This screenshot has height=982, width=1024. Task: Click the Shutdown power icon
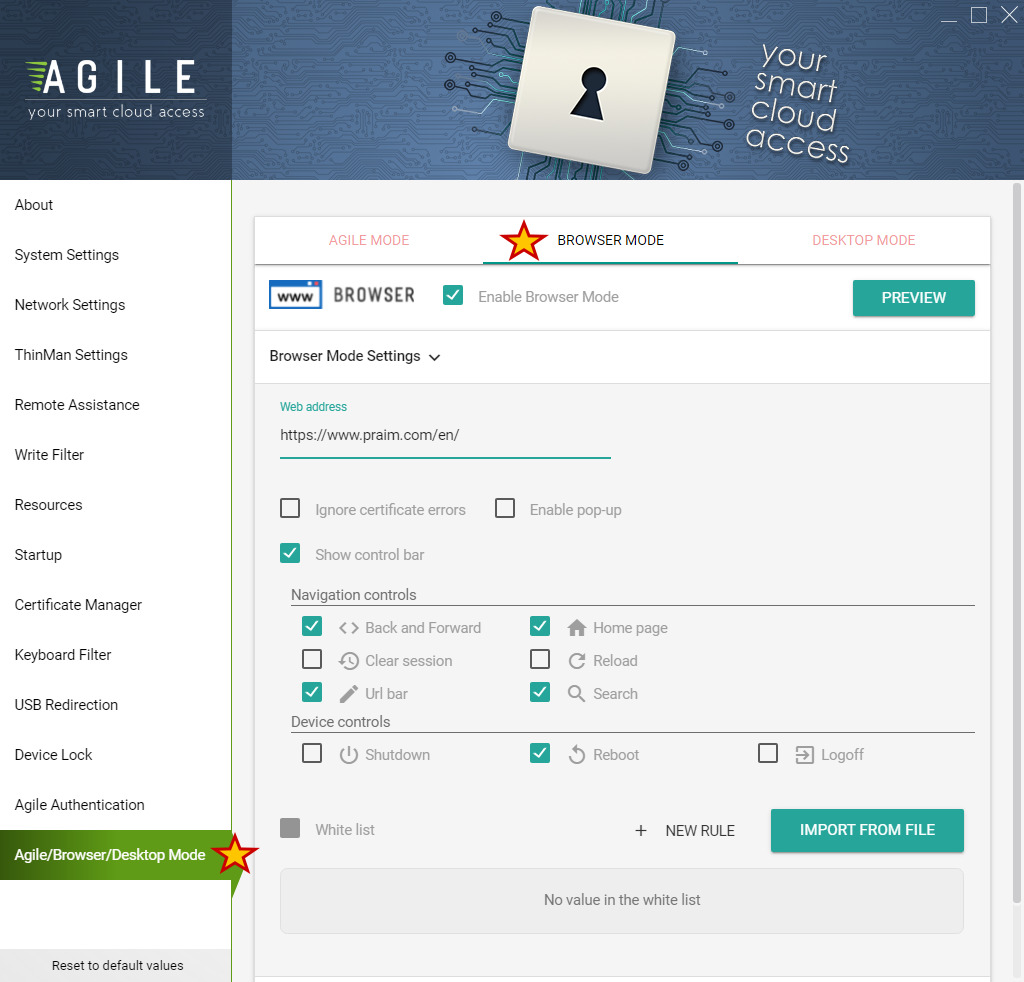click(x=348, y=755)
